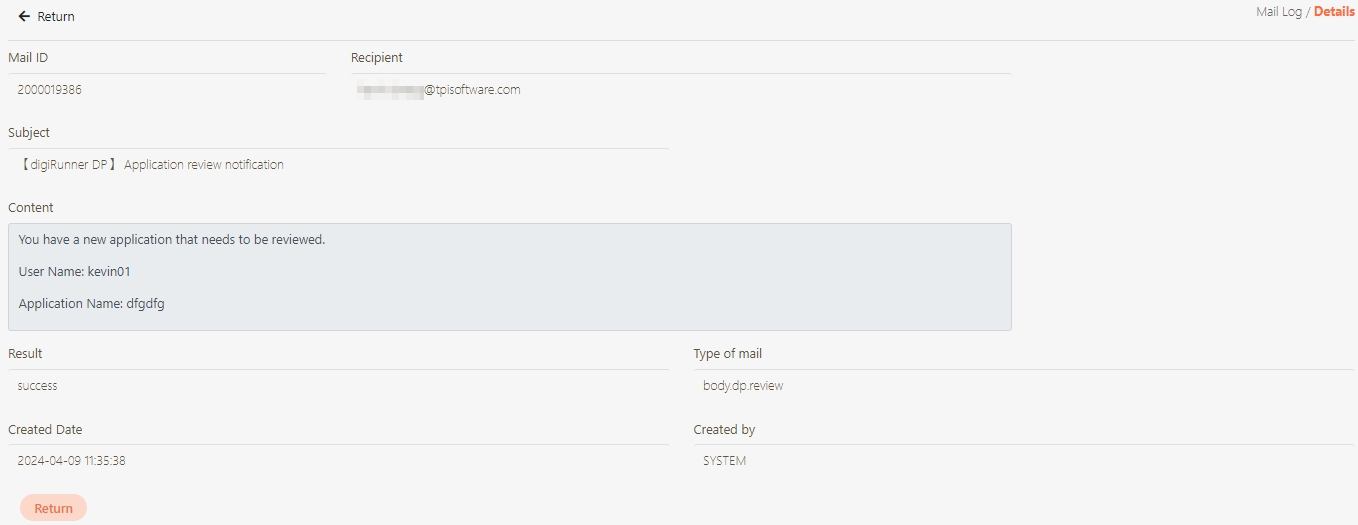Screen dimensions: 1358x525
Task: Click the Mail ID value 2000019386
Action: (x=50, y=90)
